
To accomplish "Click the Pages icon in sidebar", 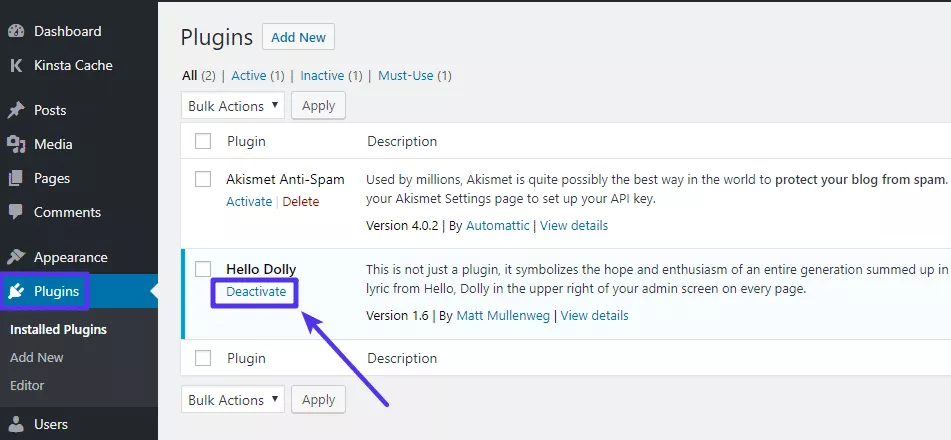I will point(16,178).
